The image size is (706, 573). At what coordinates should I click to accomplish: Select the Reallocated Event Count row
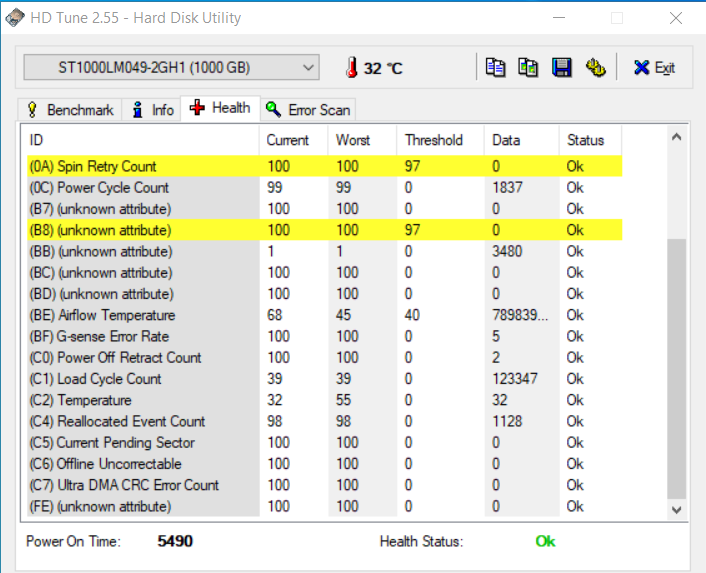click(325, 421)
